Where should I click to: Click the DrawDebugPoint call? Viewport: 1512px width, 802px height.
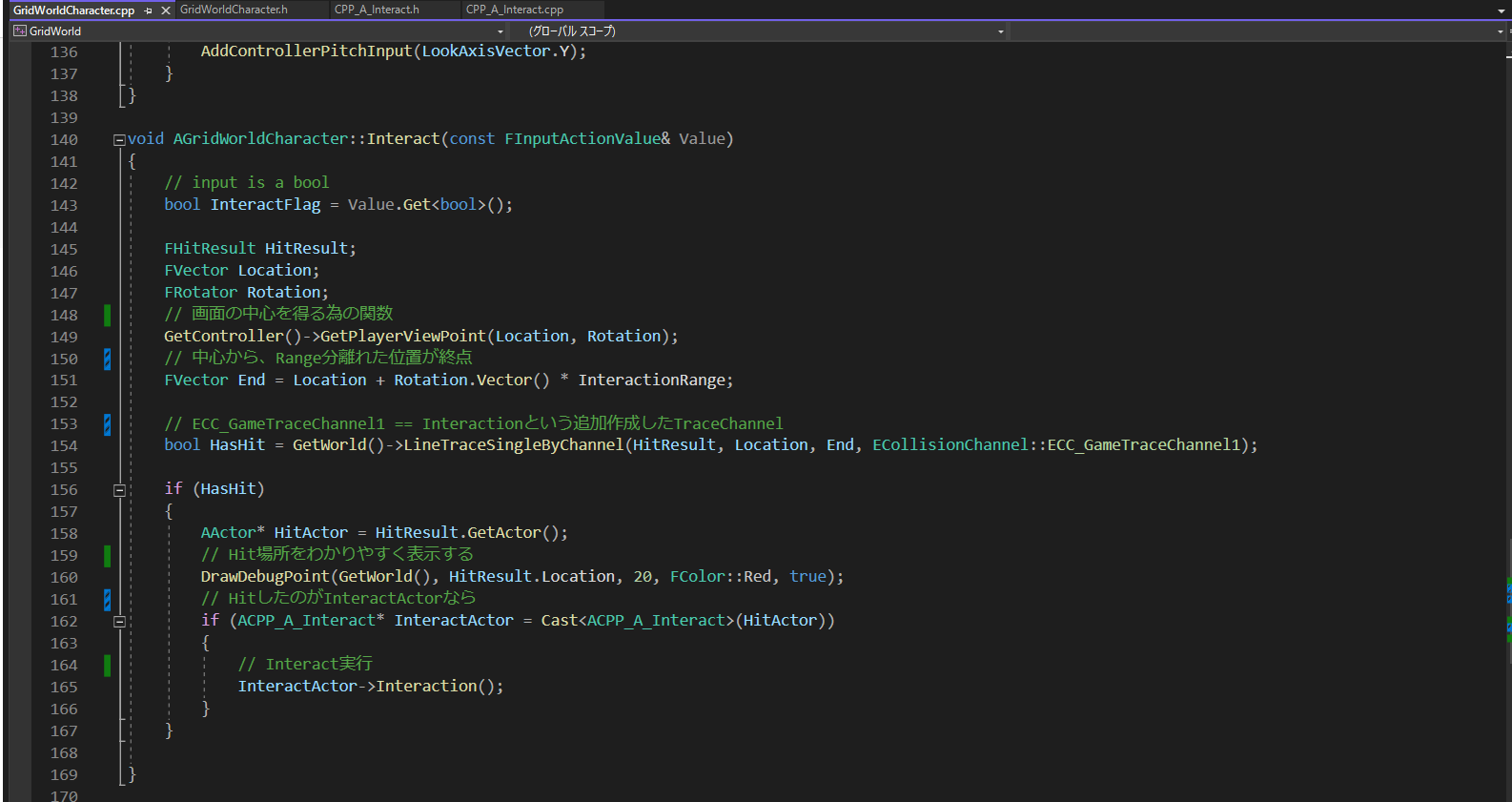coord(265,576)
